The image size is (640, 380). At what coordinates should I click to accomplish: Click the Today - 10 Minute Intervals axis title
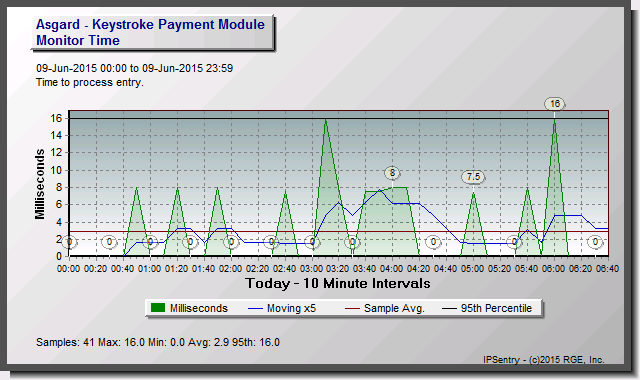click(x=338, y=283)
